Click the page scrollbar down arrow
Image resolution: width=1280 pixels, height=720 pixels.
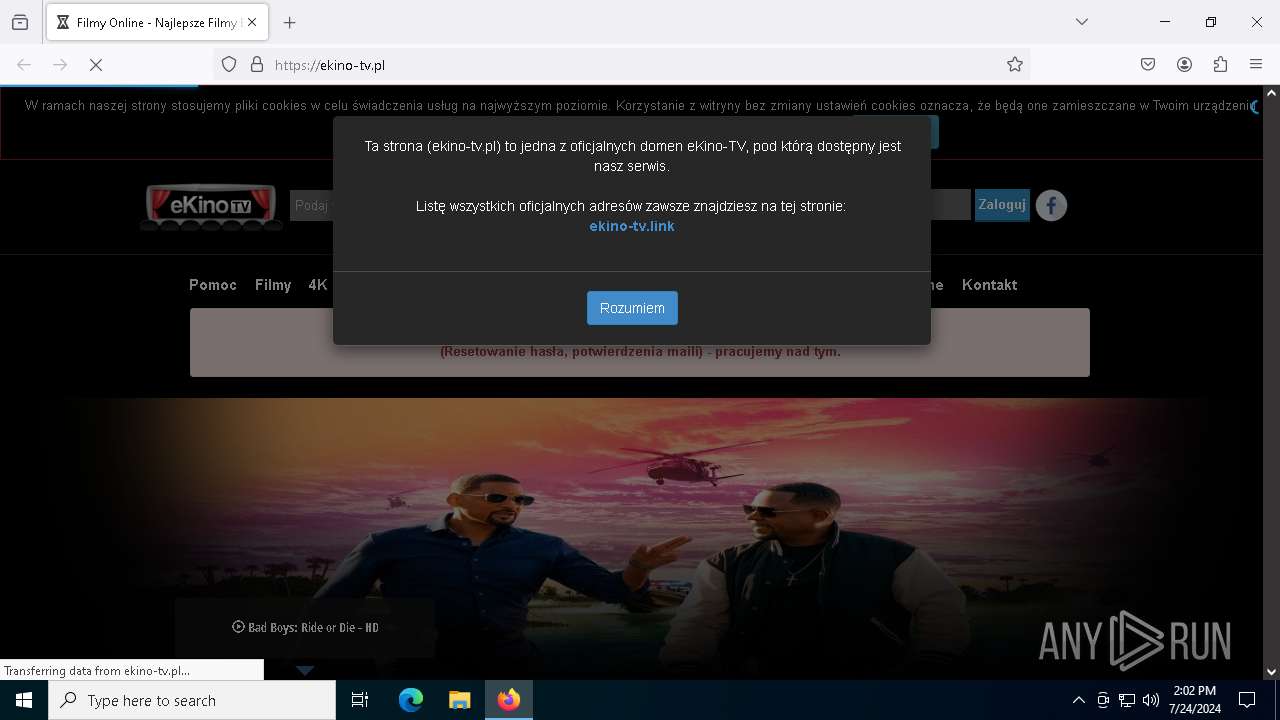pos(1271,672)
